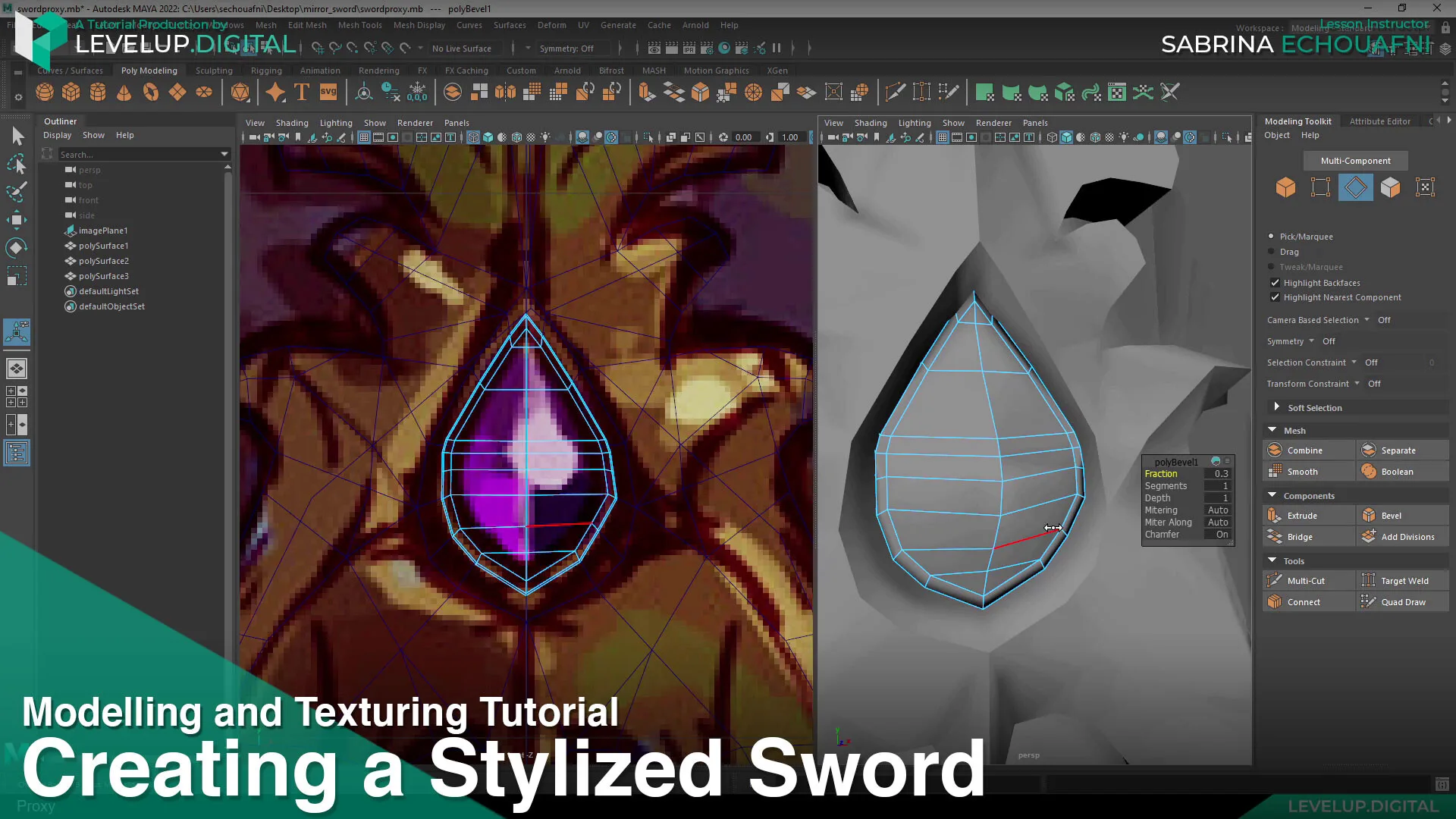Open the Quad Draw tool
1456x819 pixels.
(1402, 601)
